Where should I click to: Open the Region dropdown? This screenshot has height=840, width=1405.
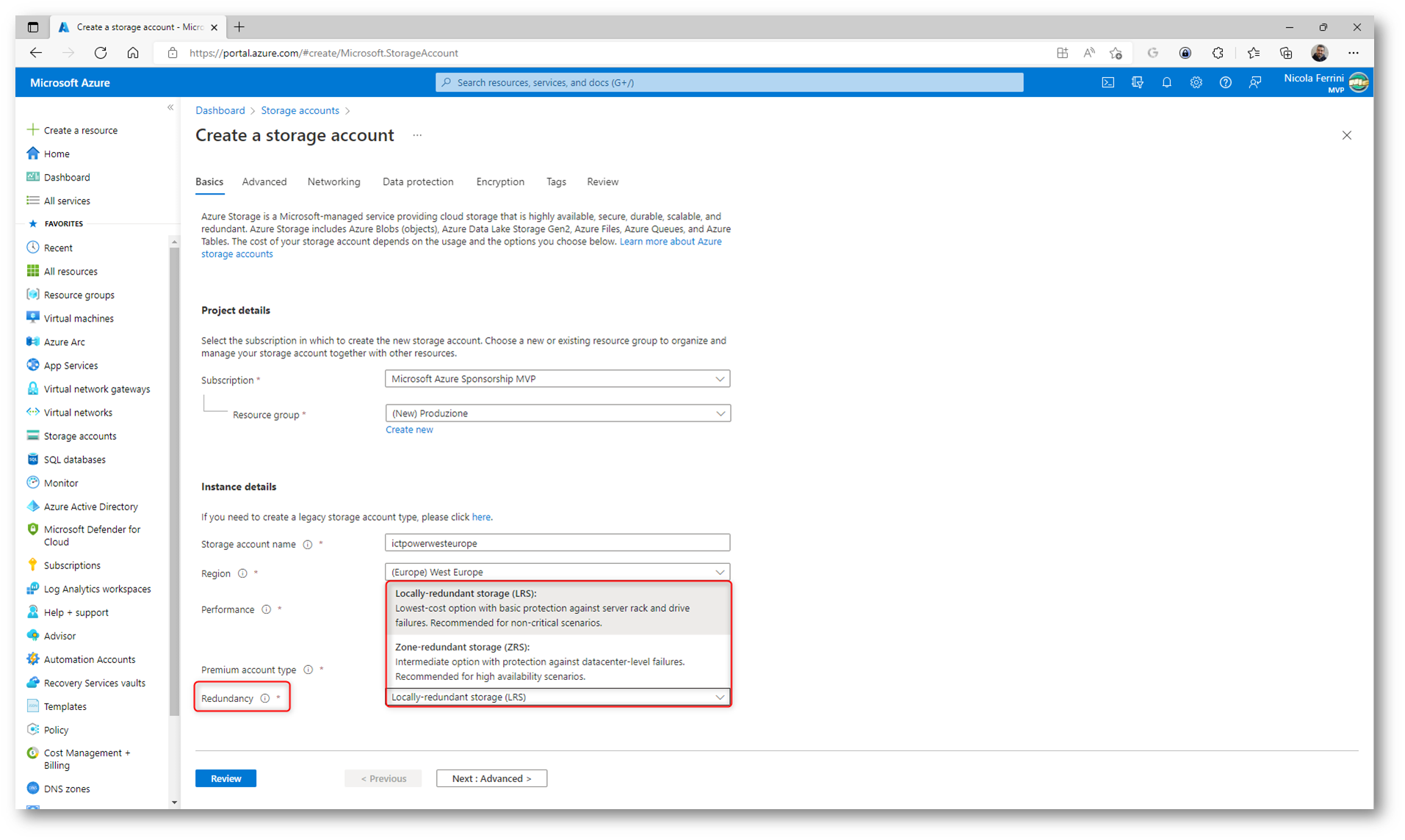pos(557,572)
